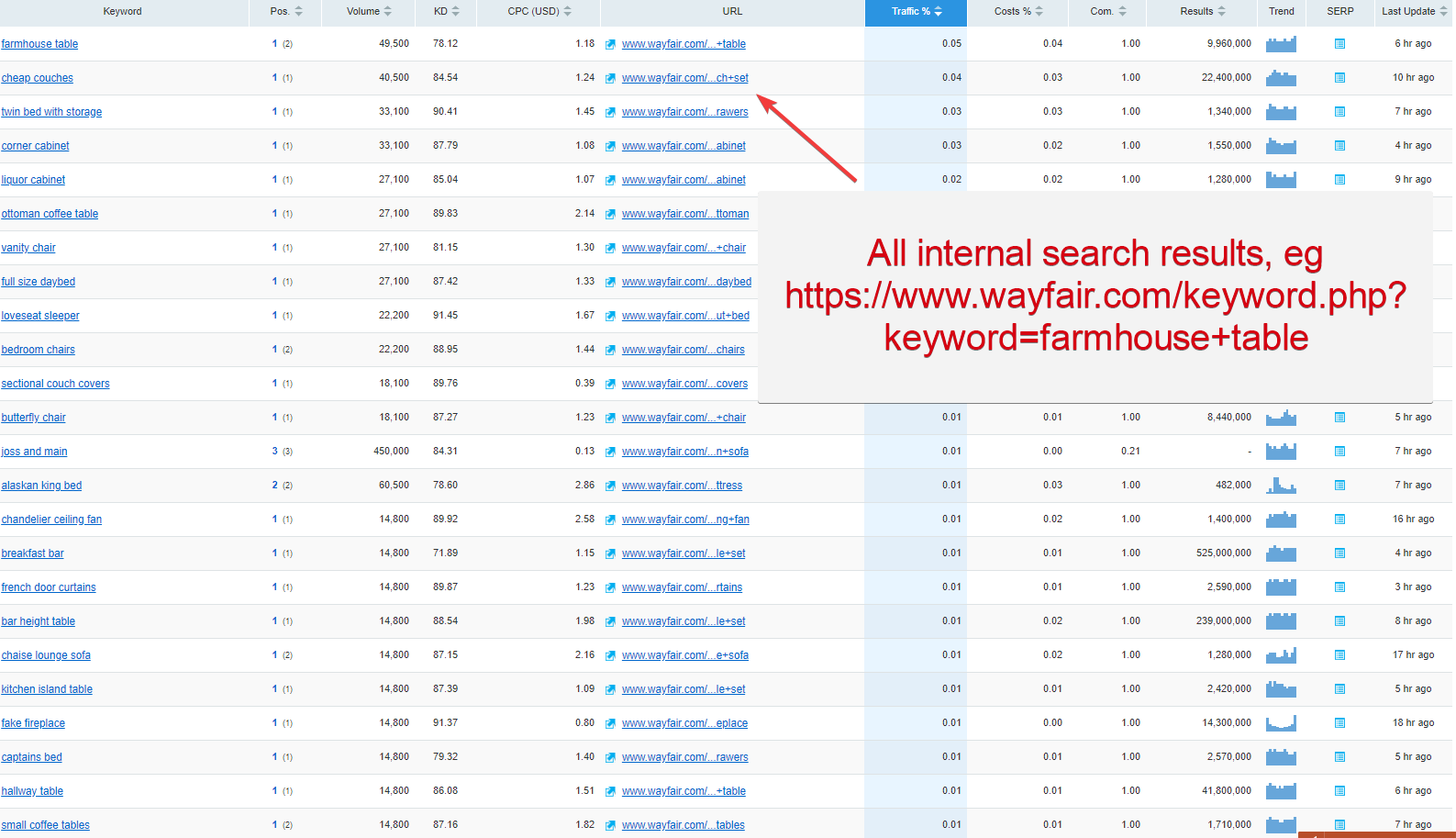Viewport: 1456px width, 838px height.
Task: Sort table by Volume column arrows
Action: tap(387, 11)
